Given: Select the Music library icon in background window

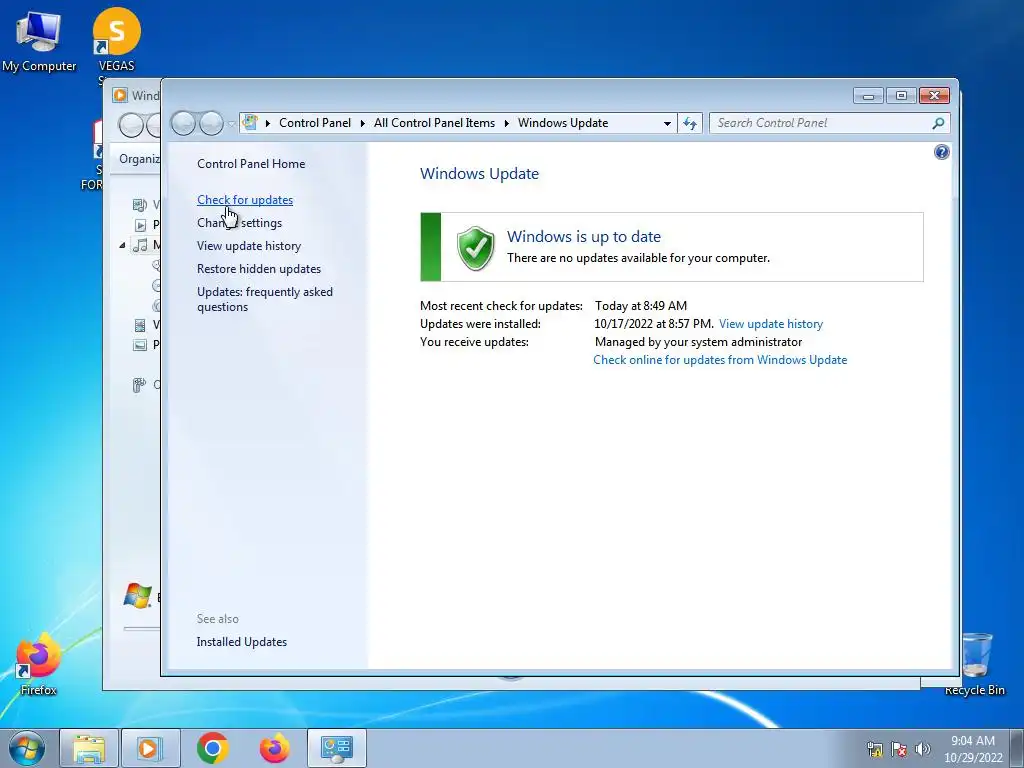Looking at the screenshot, I should 140,246.
